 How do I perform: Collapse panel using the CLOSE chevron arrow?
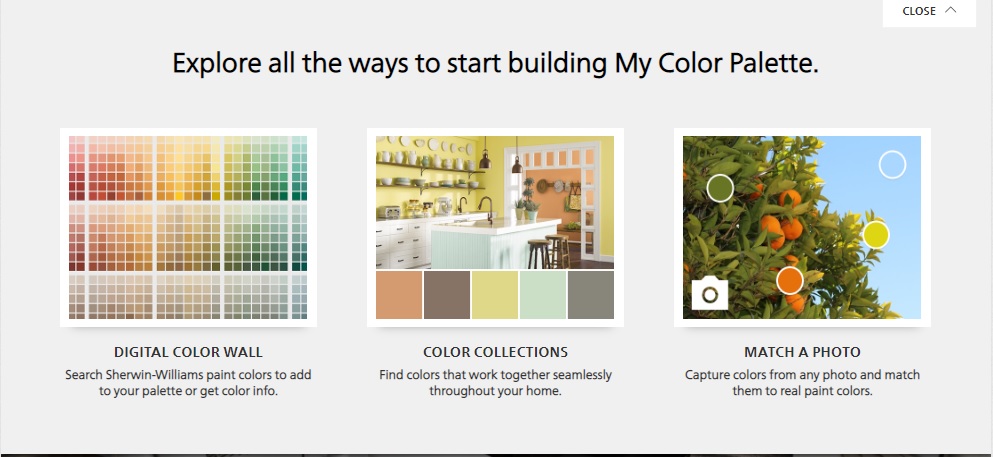click(951, 10)
